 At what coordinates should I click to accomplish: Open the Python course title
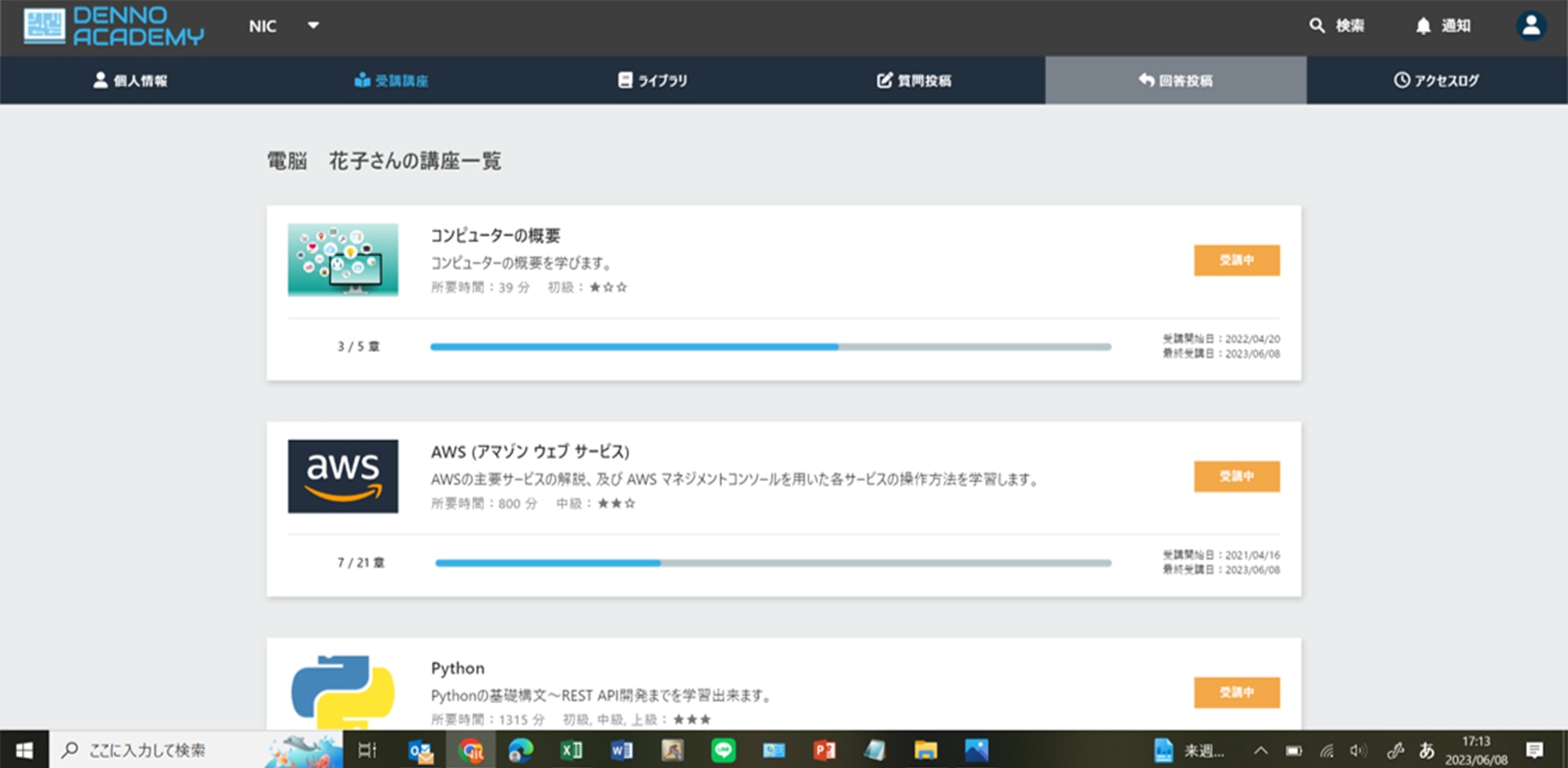click(457, 668)
